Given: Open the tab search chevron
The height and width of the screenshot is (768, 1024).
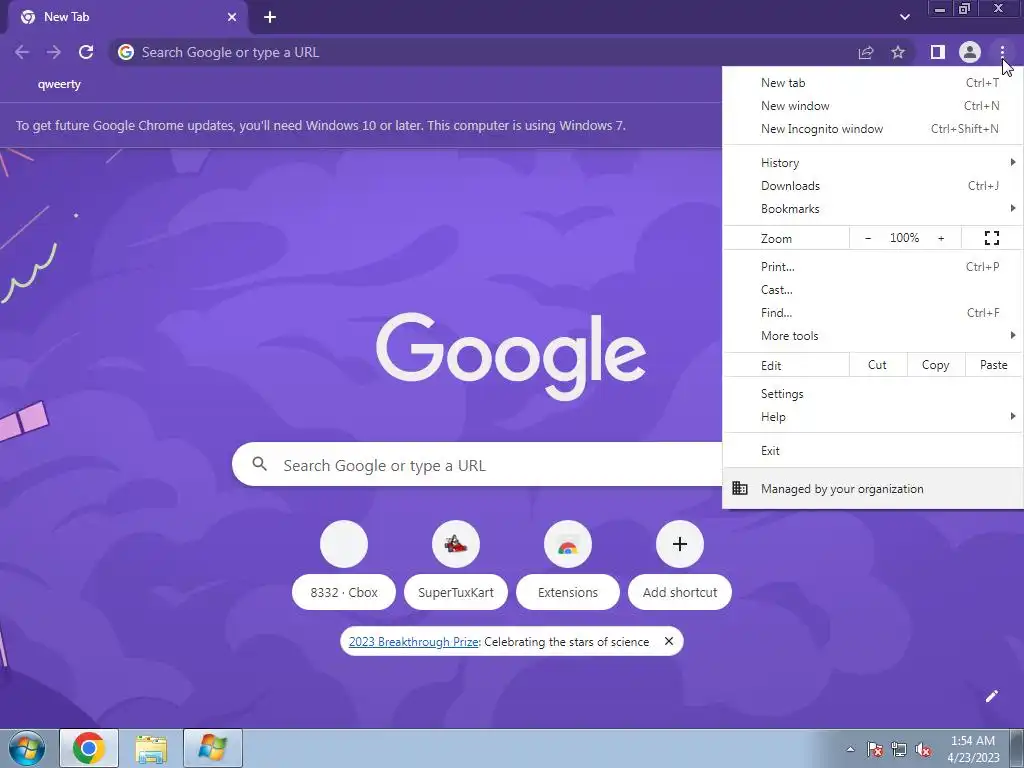Looking at the screenshot, I should coord(904,17).
